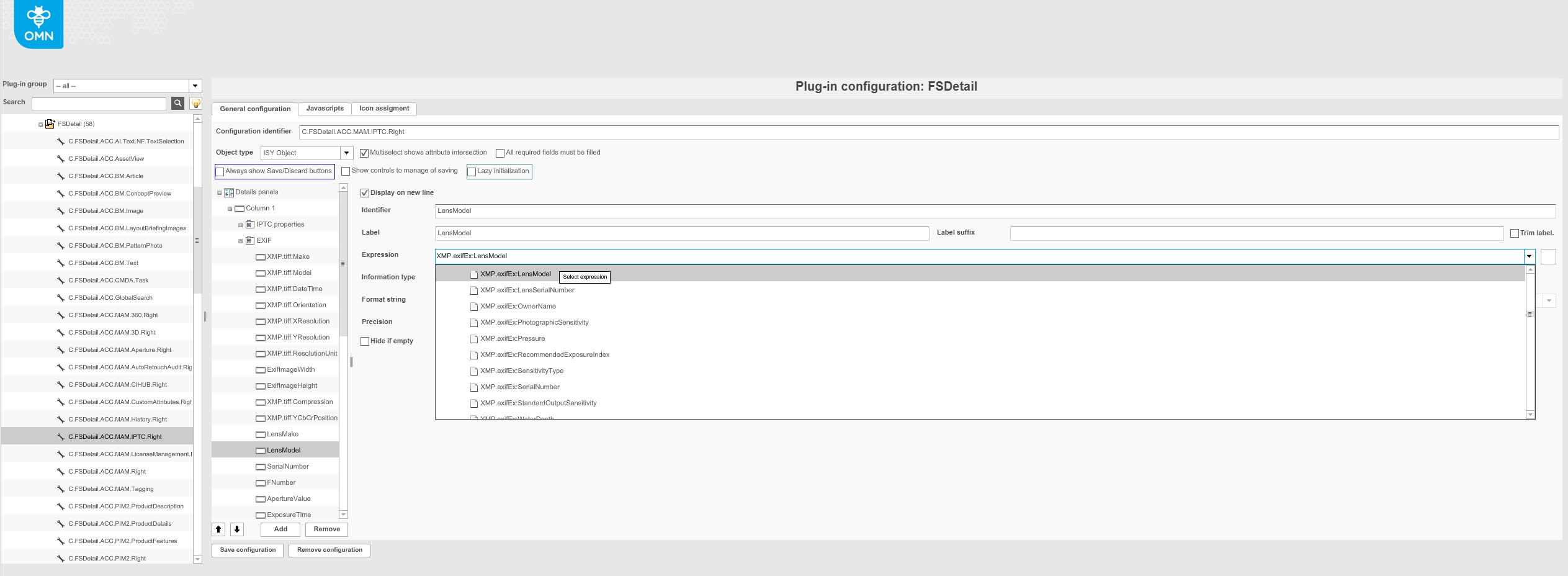Collapse the Column 1 node
The width and height of the screenshot is (1568, 576).
pos(230,209)
